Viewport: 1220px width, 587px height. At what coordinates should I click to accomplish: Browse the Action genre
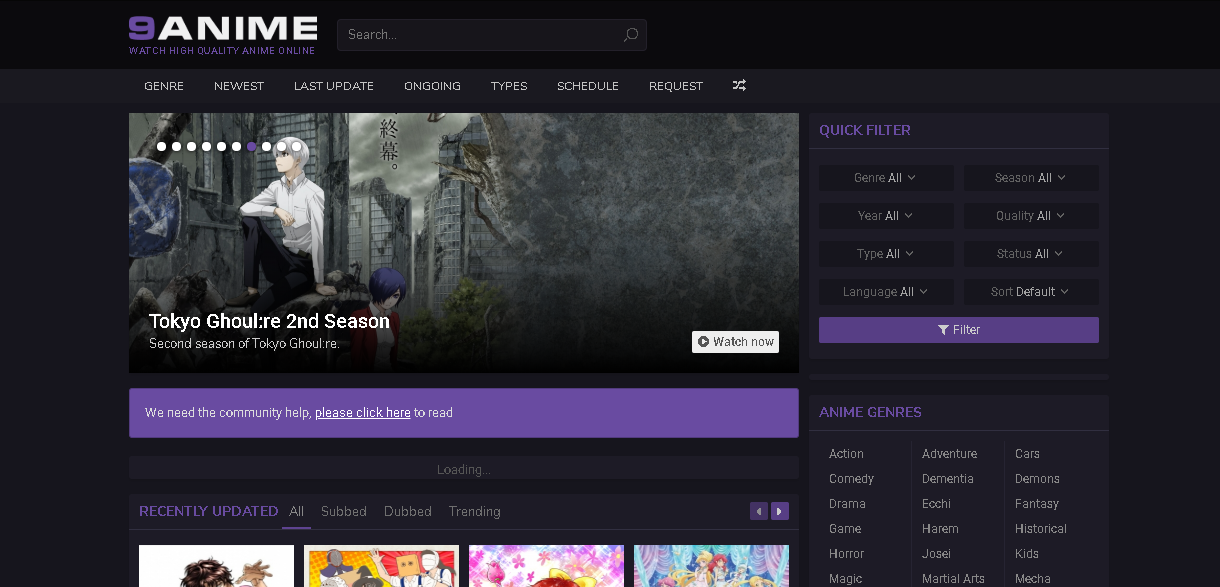click(x=846, y=454)
